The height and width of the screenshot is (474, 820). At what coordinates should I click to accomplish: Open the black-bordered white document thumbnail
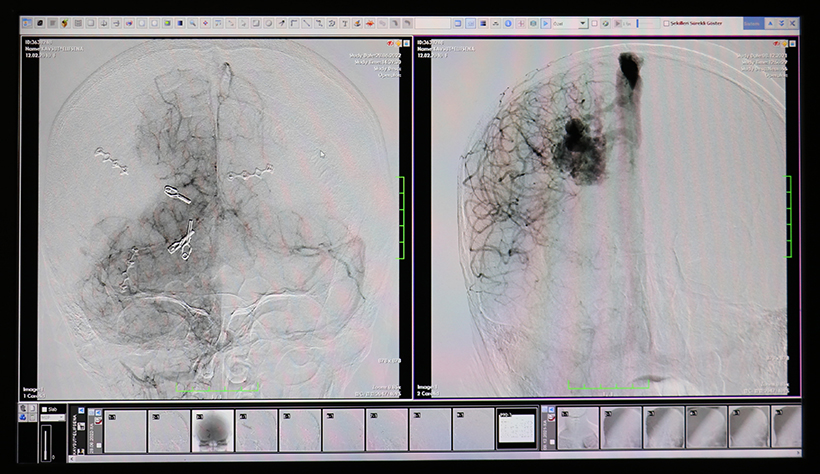click(517, 430)
